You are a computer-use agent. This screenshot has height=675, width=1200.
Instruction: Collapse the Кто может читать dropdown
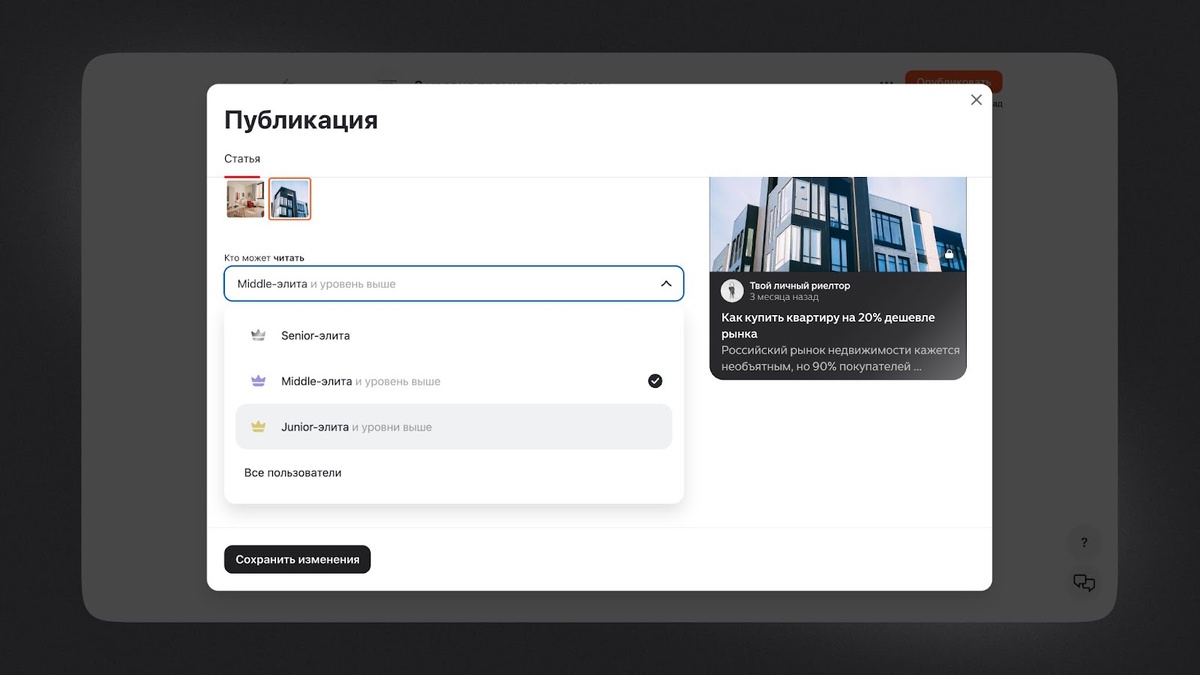tap(454, 284)
